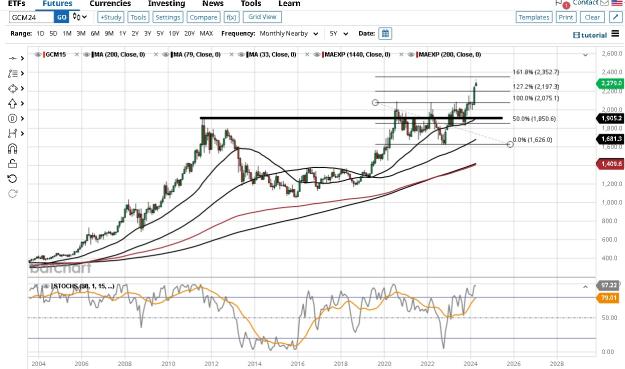Expand line tool options chevron

coord(22,58)
